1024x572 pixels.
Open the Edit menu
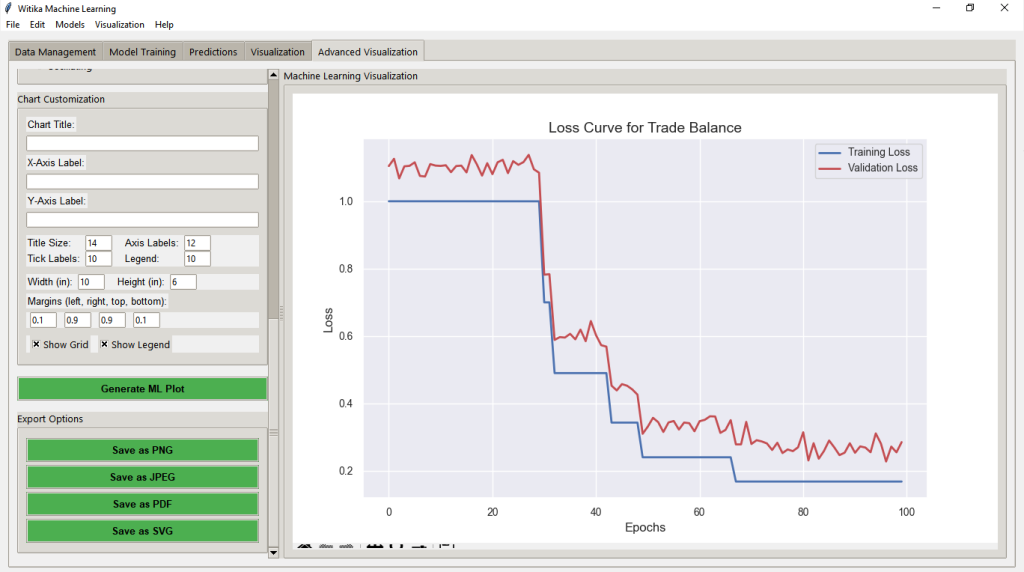(x=37, y=25)
